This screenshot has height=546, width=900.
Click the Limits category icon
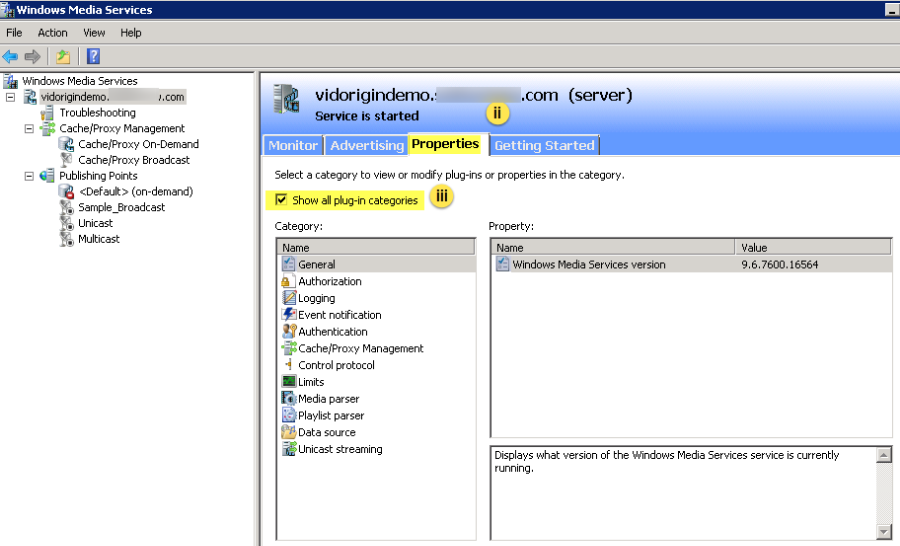(x=289, y=382)
